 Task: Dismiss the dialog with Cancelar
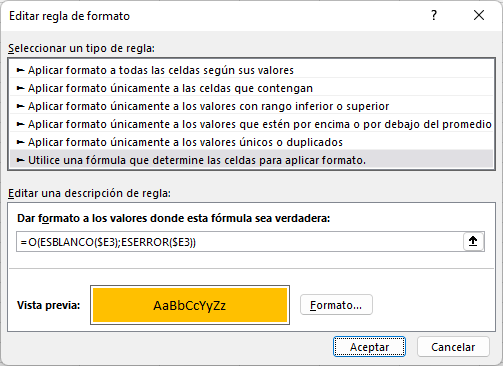453,347
